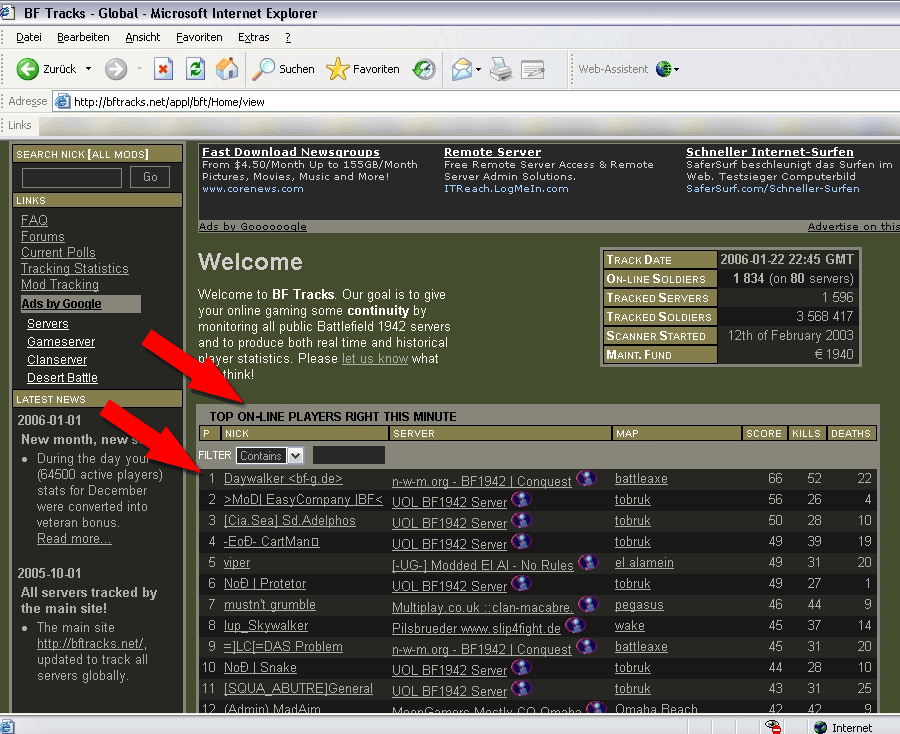Click server globe icon in NoĐ | Protetor row
Image resolution: width=900 pixels, height=734 pixels.
pos(521,583)
